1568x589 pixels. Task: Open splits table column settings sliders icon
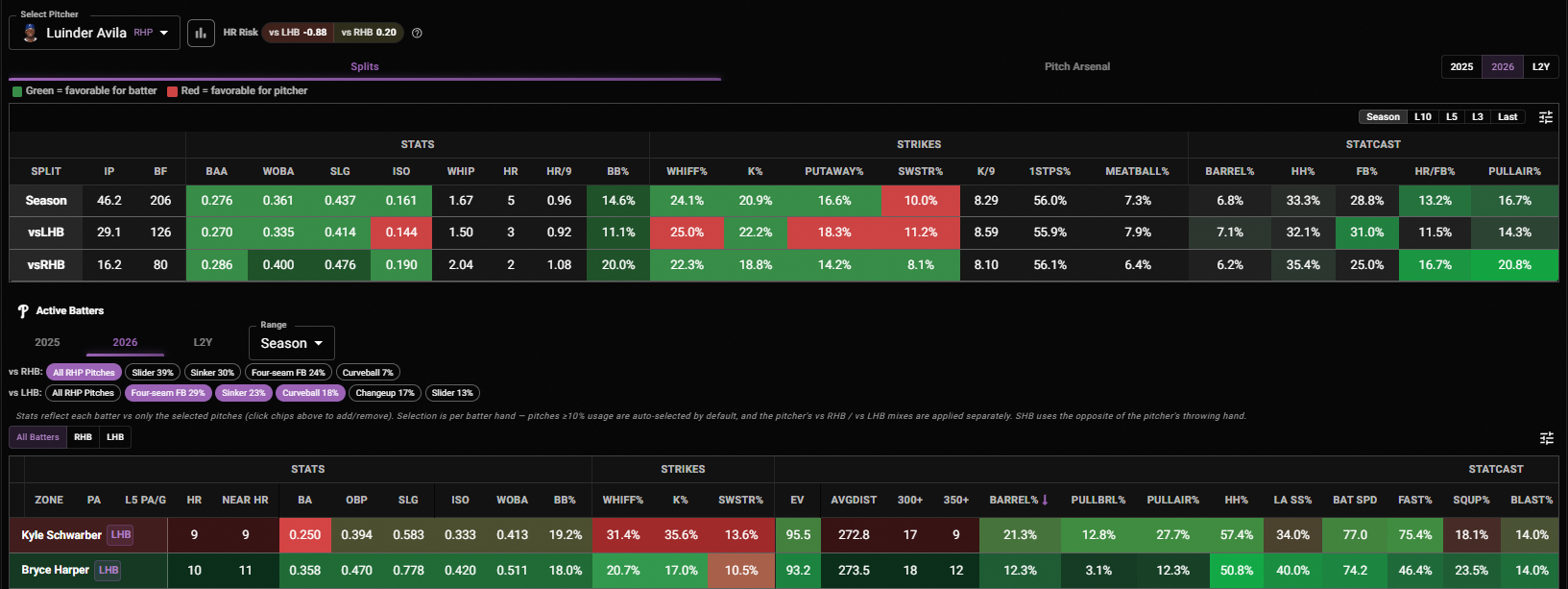(1546, 117)
